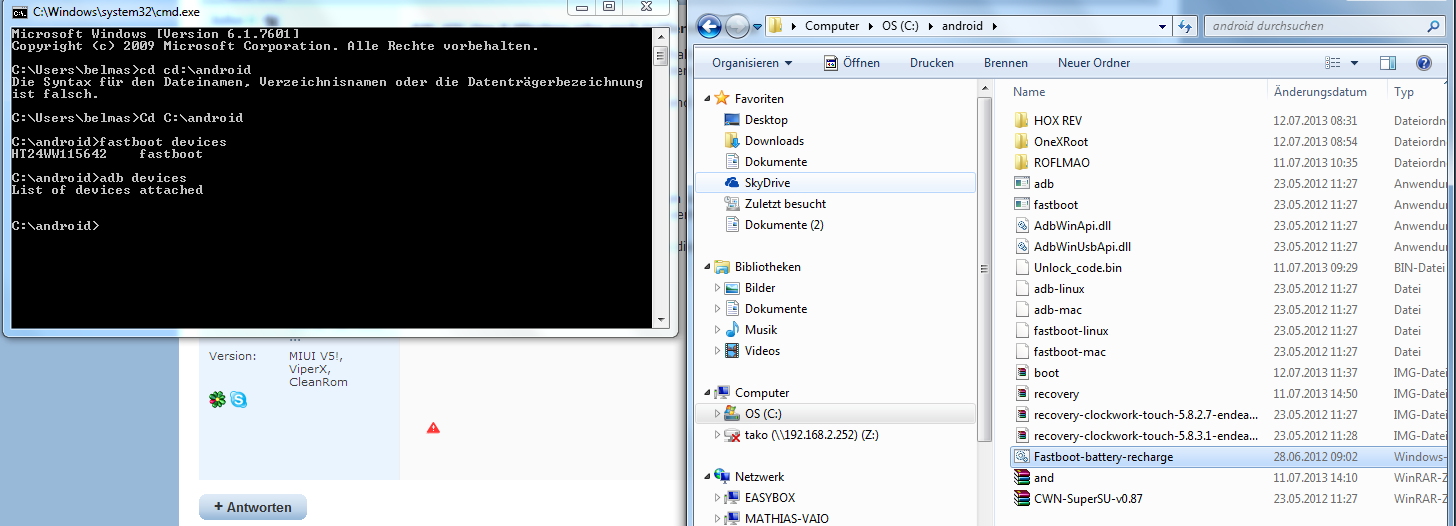Image resolution: width=1456 pixels, height=526 pixels.
Task: Click Brennen in the Explorer toolbar
Action: tap(1005, 63)
